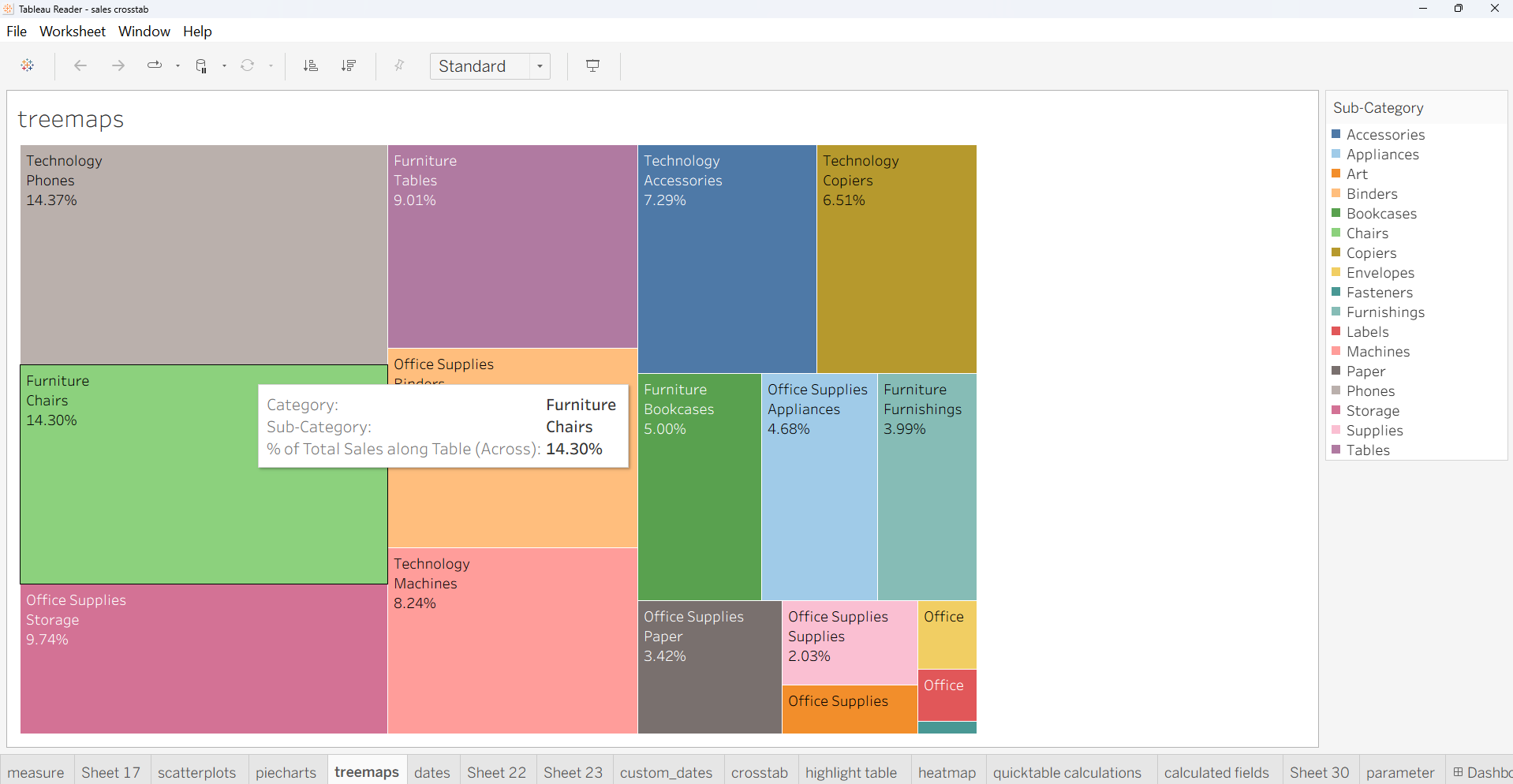Viewport: 1513px width, 784px height.
Task: Expand the replay animation speed dropdown arrow
Action: tap(177, 66)
